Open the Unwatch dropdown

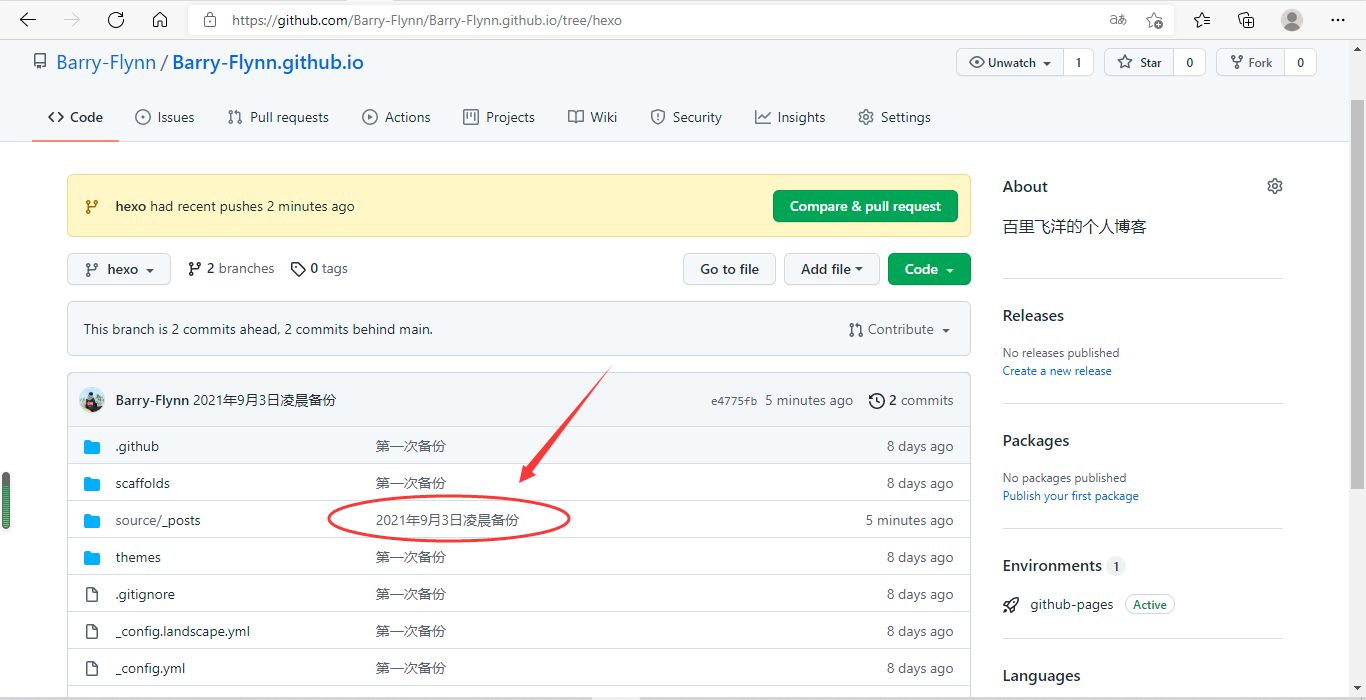coord(1010,62)
